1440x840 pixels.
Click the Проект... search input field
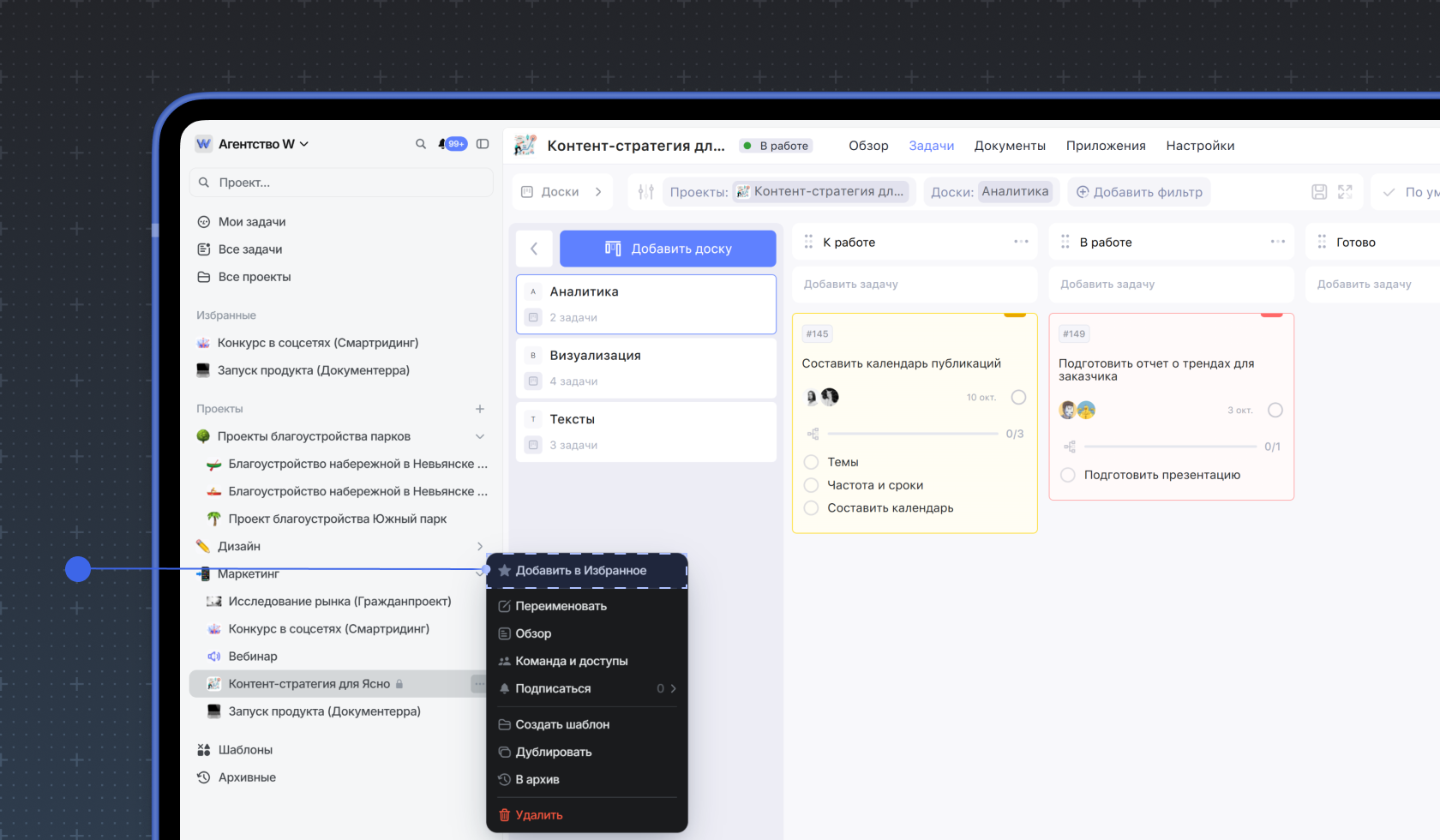(341, 183)
